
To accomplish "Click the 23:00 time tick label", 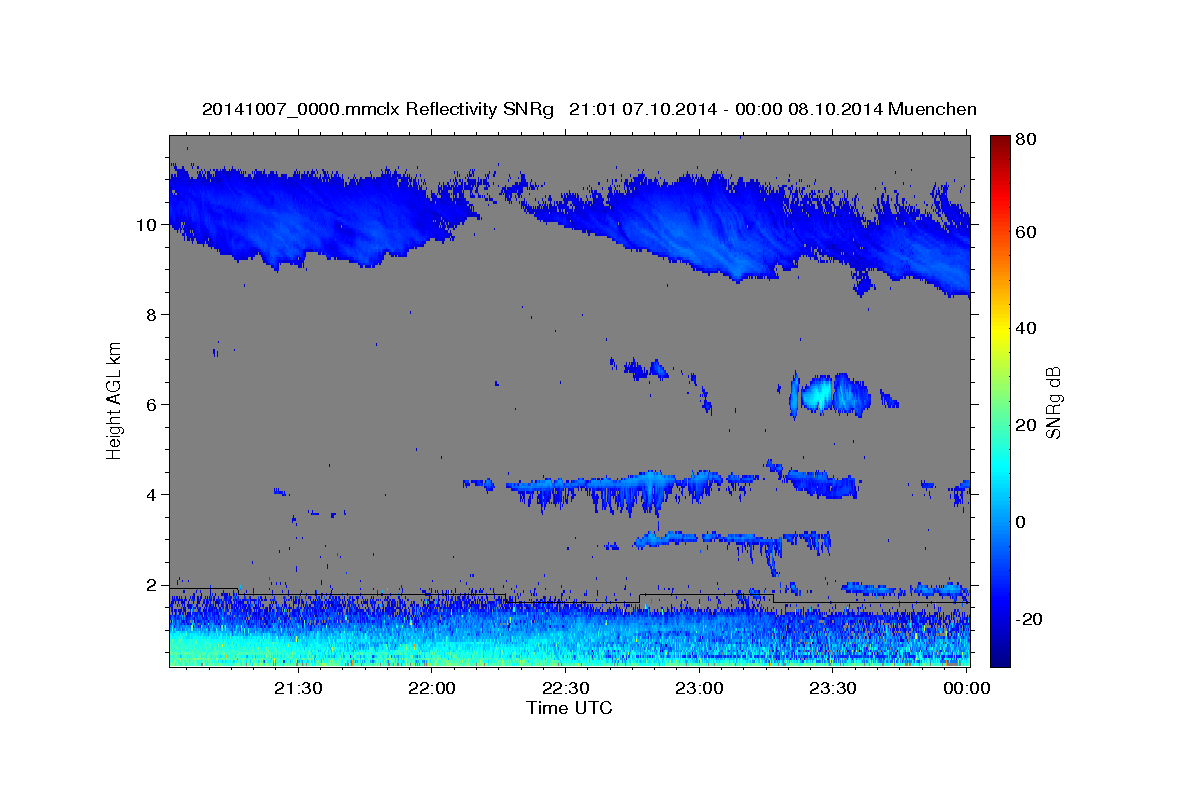I will pos(699,688).
